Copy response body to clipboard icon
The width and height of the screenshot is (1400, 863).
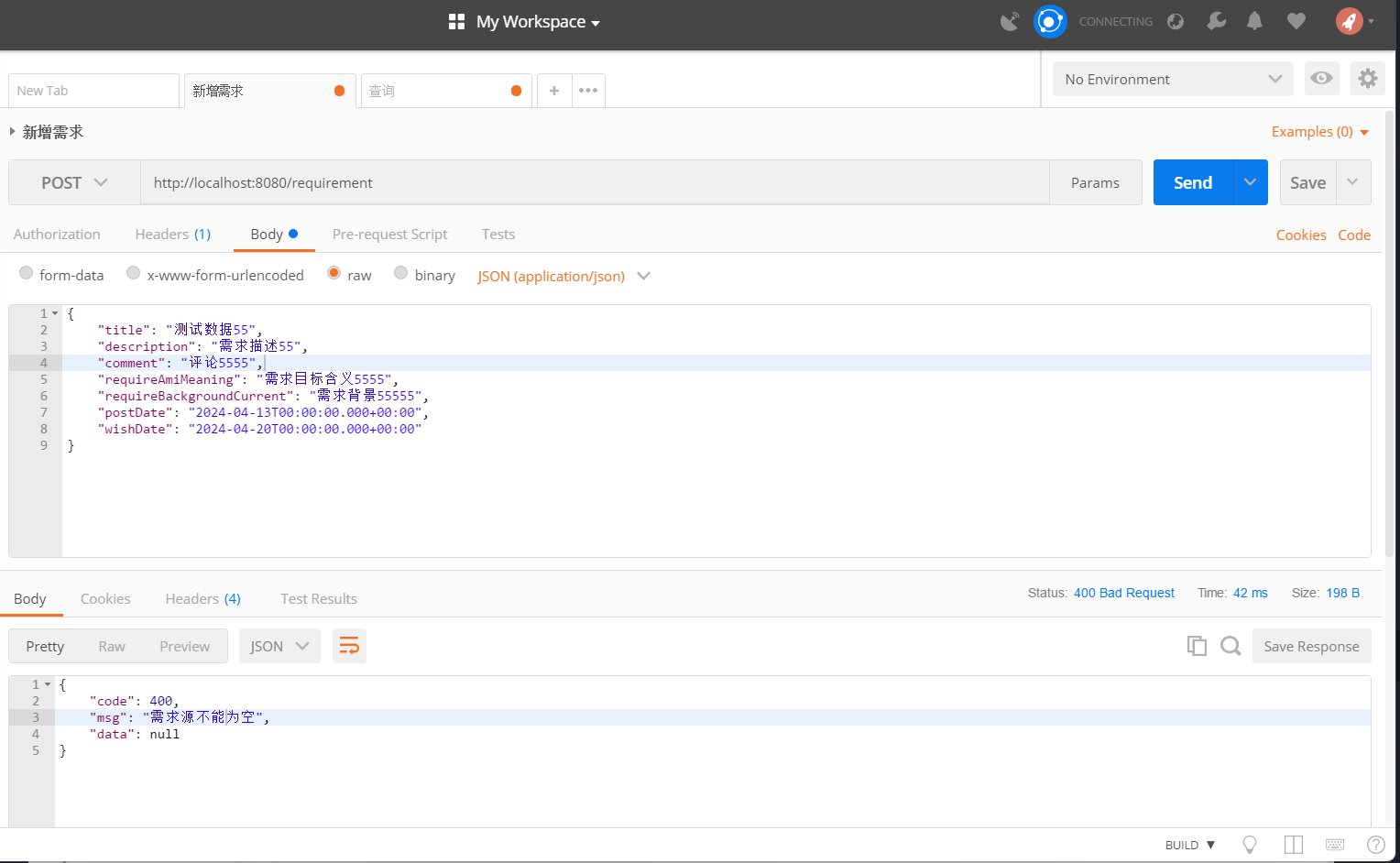pos(1197,646)
